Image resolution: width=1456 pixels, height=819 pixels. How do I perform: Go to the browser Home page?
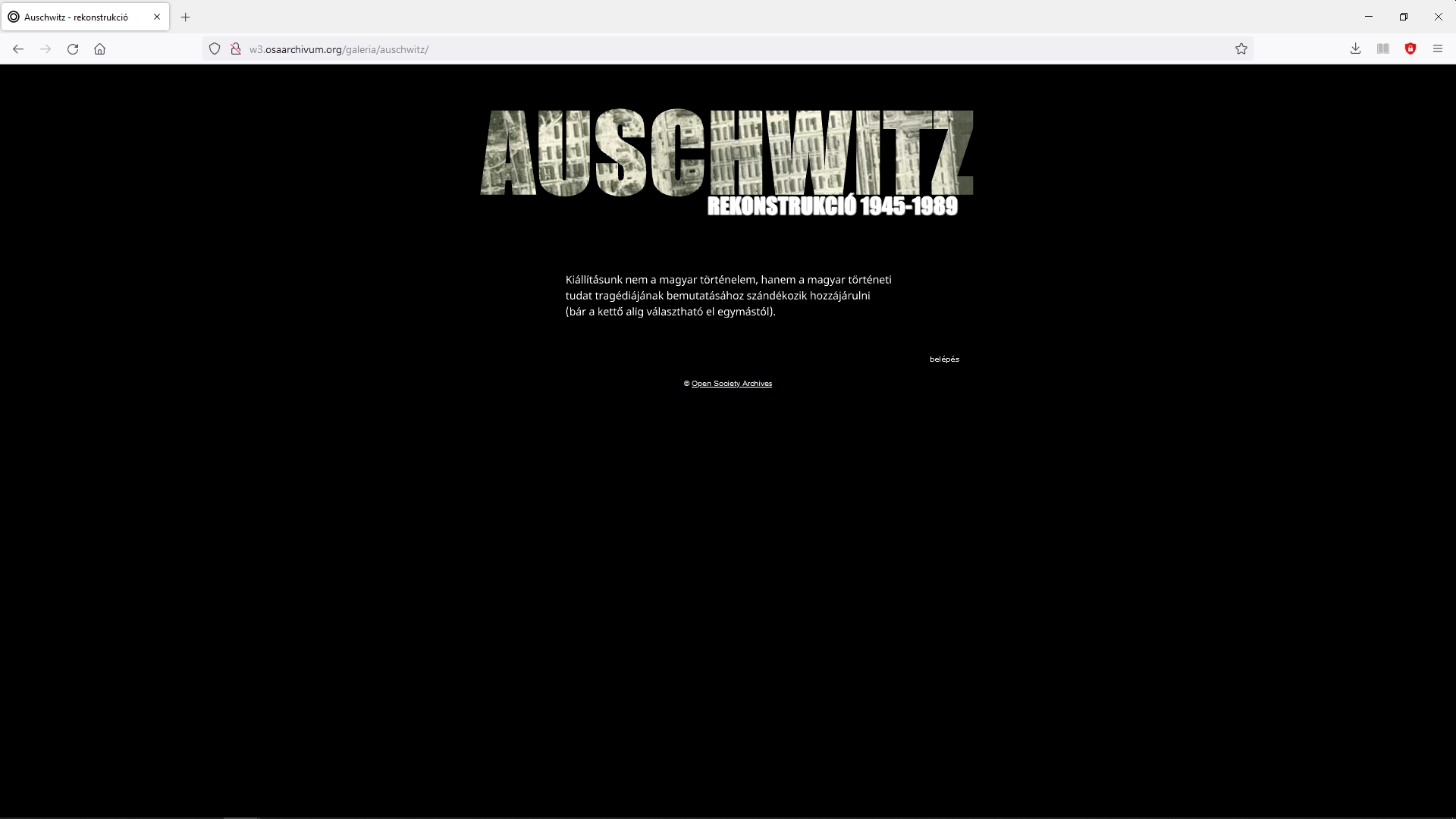point(99,49)
